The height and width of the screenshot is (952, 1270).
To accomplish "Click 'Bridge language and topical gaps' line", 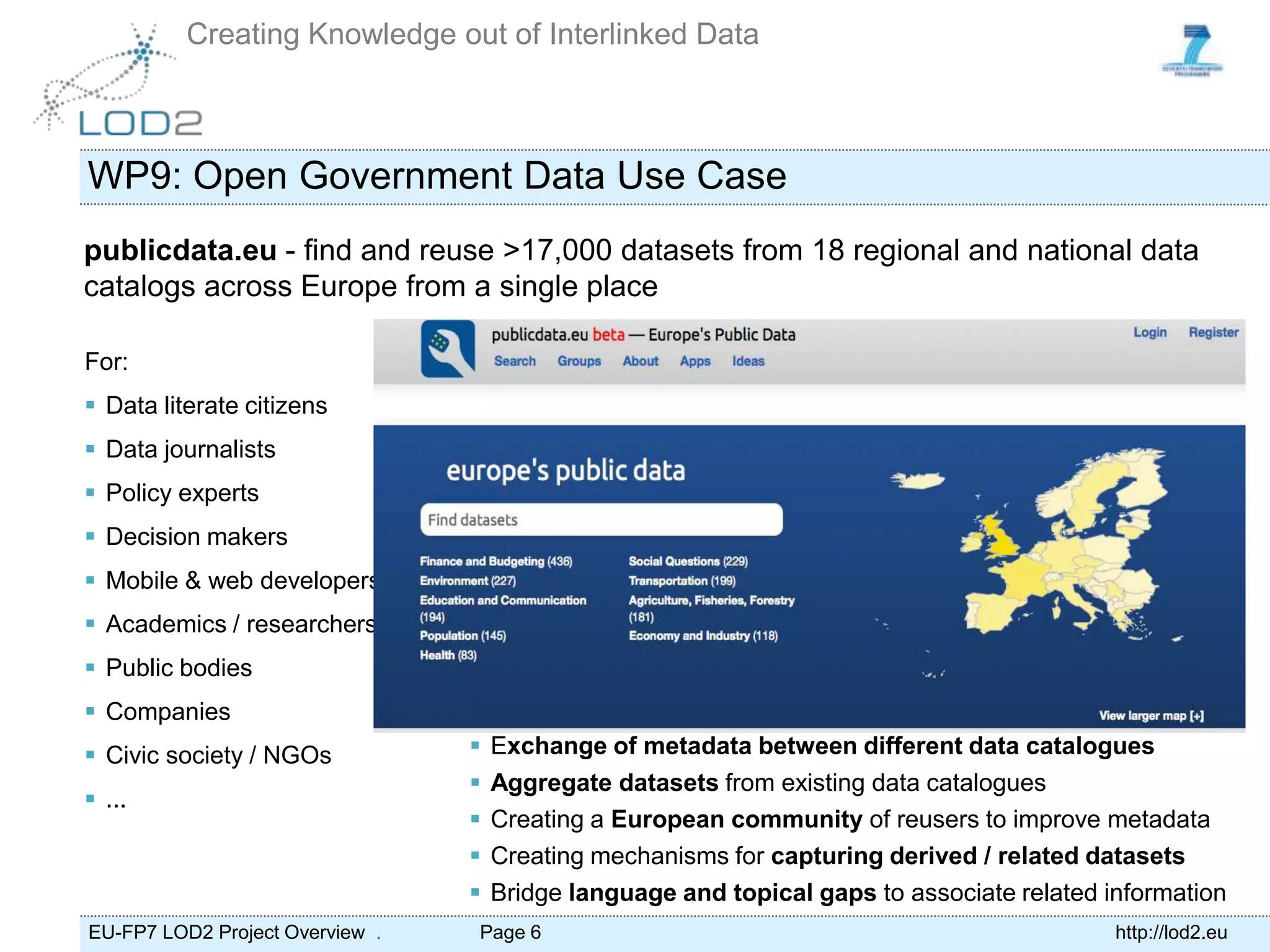I will point(858,892).
